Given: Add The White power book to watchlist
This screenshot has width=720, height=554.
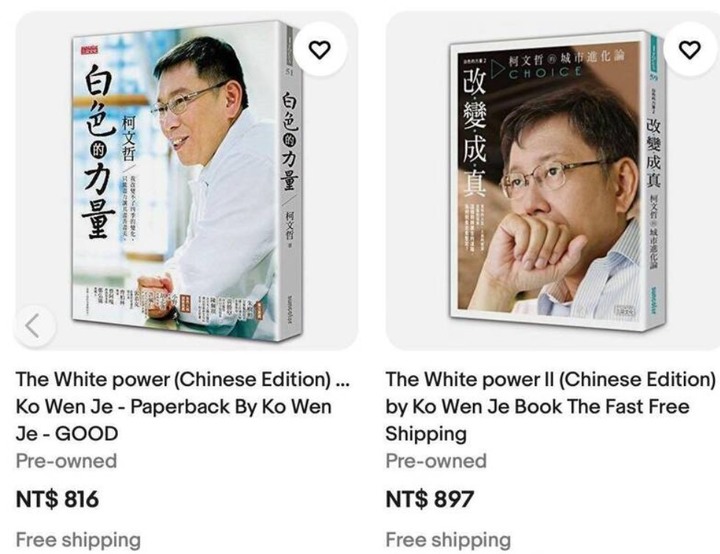Looking at the screenshot, I should tap(320, 49).
